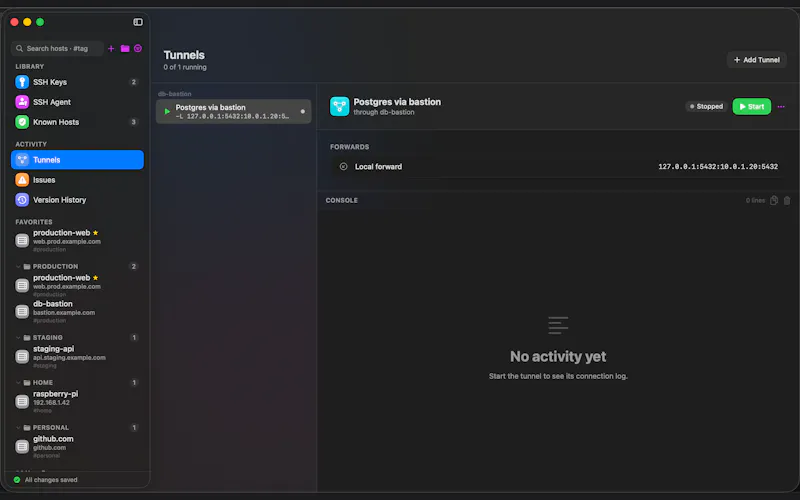Screen dimensions: 800x500
Task: Click the All changes saved status
Action: (51, 480)
